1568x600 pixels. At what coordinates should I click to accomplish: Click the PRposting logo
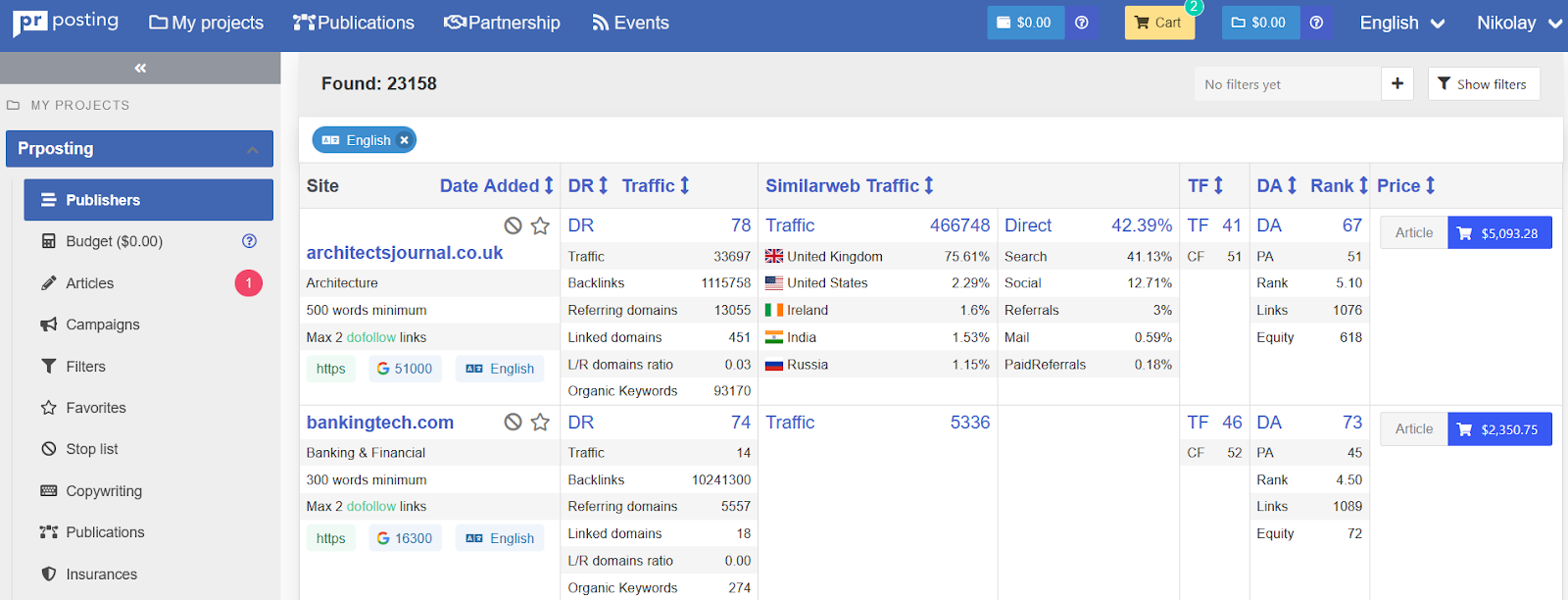click(x=66, y=22)
